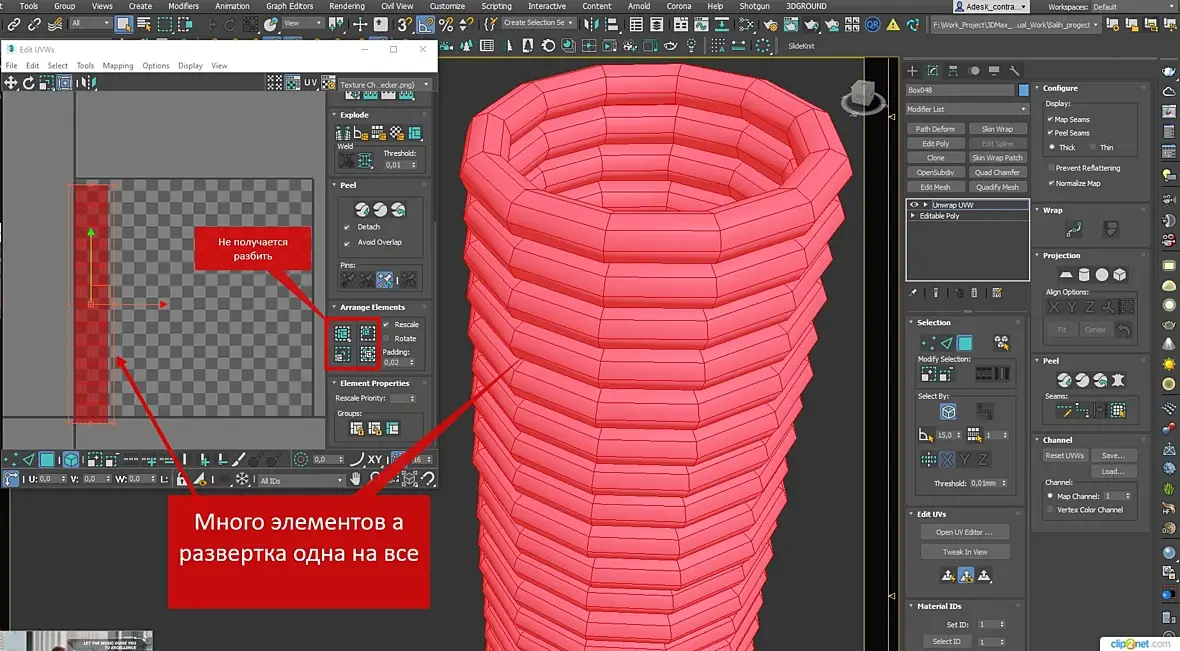Uncheck the Map Seams checkbox
The image size is (1180, 651).
pos(1050,119)
